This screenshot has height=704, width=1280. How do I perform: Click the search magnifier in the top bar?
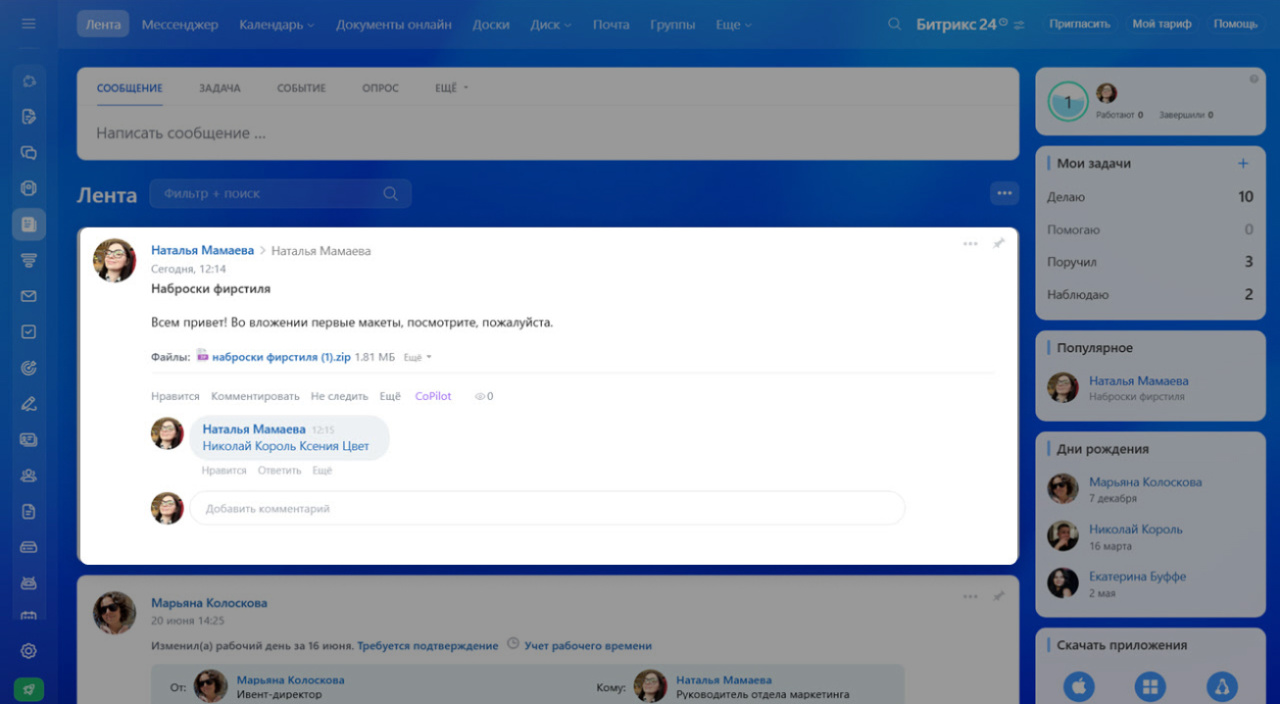coord(895,24)
